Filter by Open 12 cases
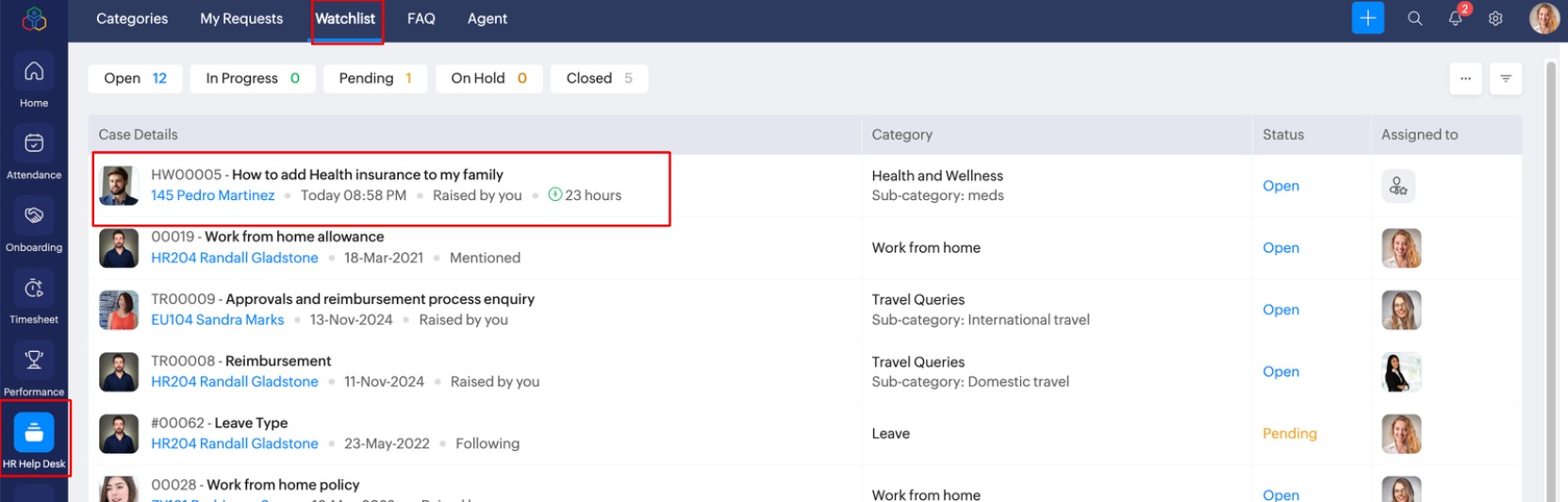The width and height of the screenshot is (1568, 502). point(135,78)
